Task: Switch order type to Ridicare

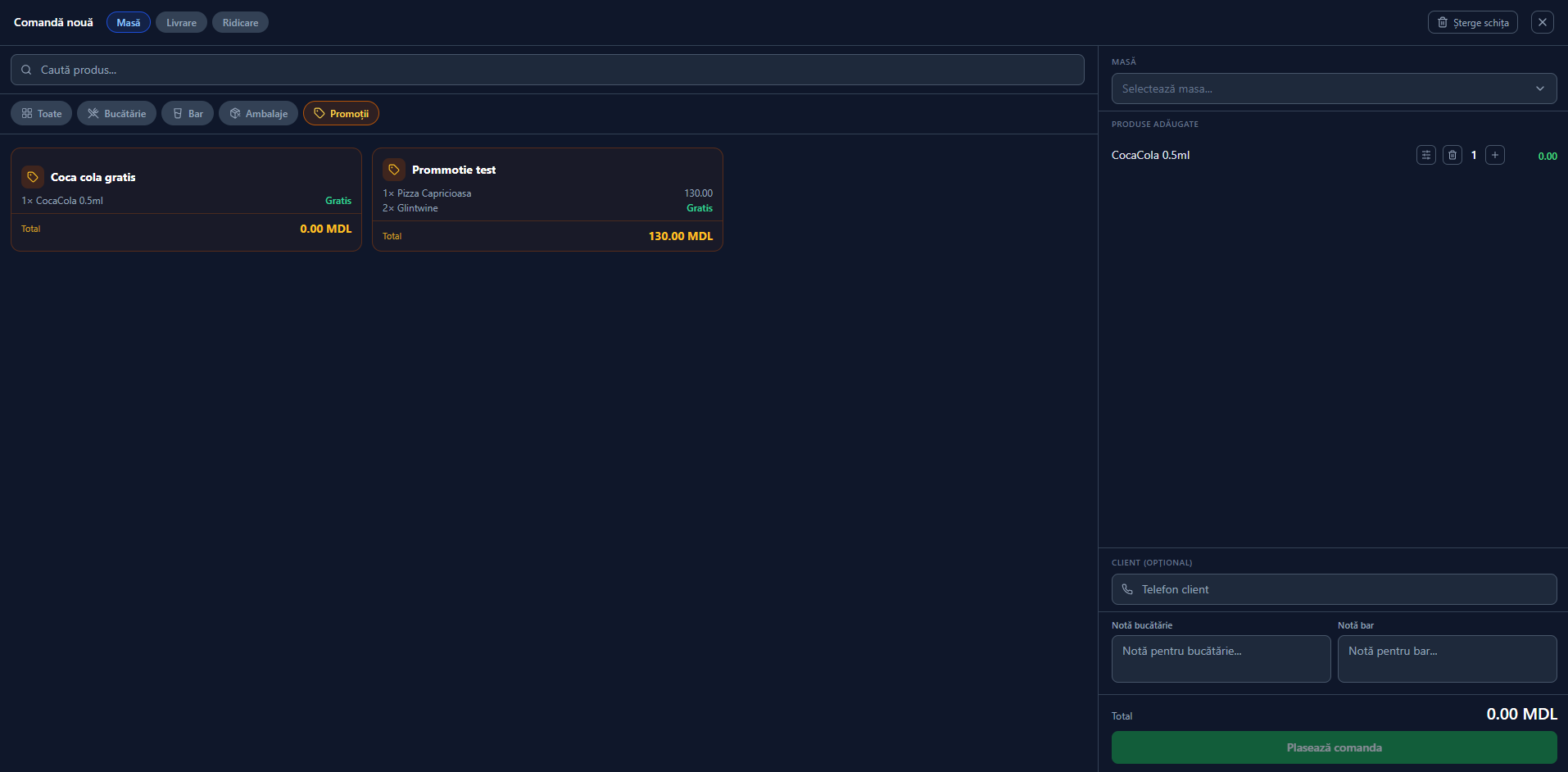Action: [240, 22]
